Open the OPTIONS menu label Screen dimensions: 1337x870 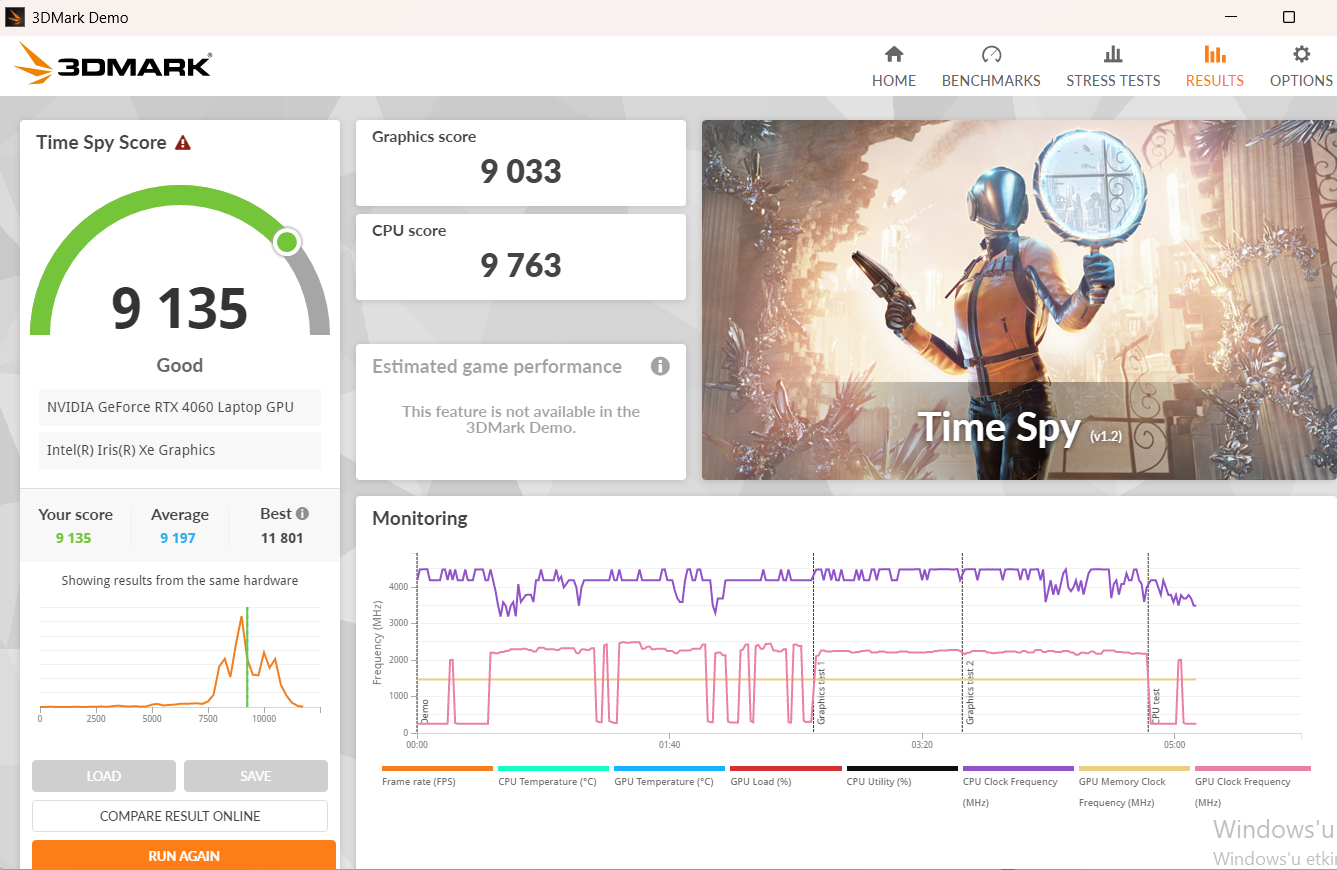pyautogui.click(x=1301, y=81)
